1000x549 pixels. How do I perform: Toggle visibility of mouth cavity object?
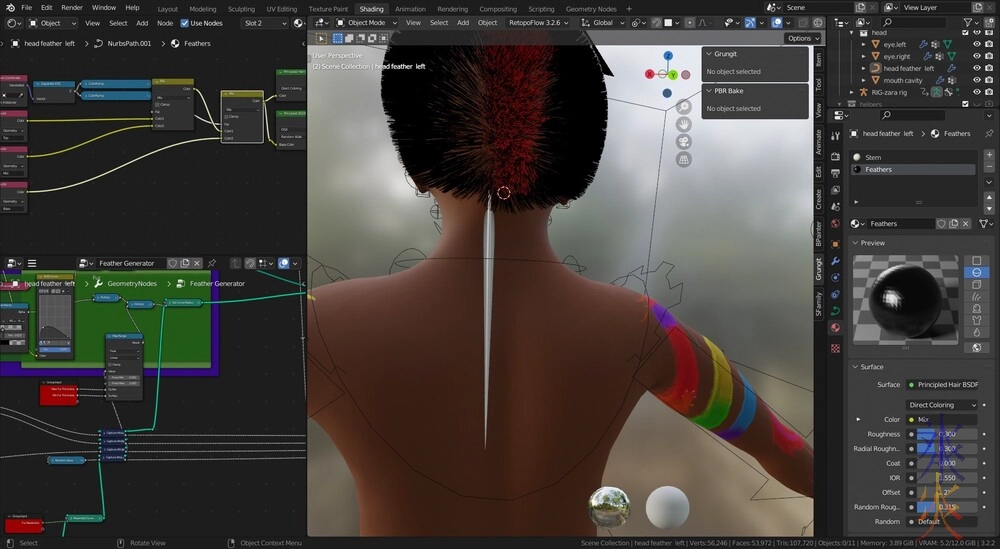click(977, 80)
